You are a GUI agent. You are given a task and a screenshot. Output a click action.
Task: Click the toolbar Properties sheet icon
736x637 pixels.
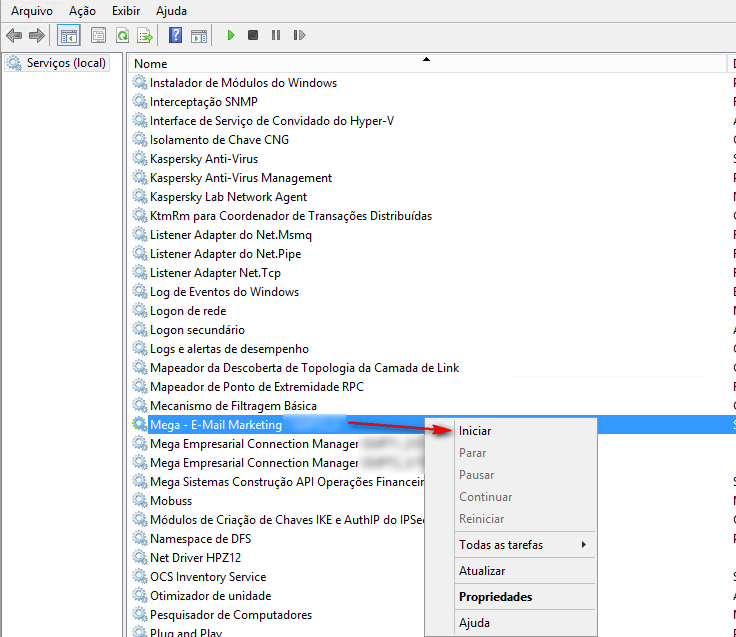[x=98, y=36]
